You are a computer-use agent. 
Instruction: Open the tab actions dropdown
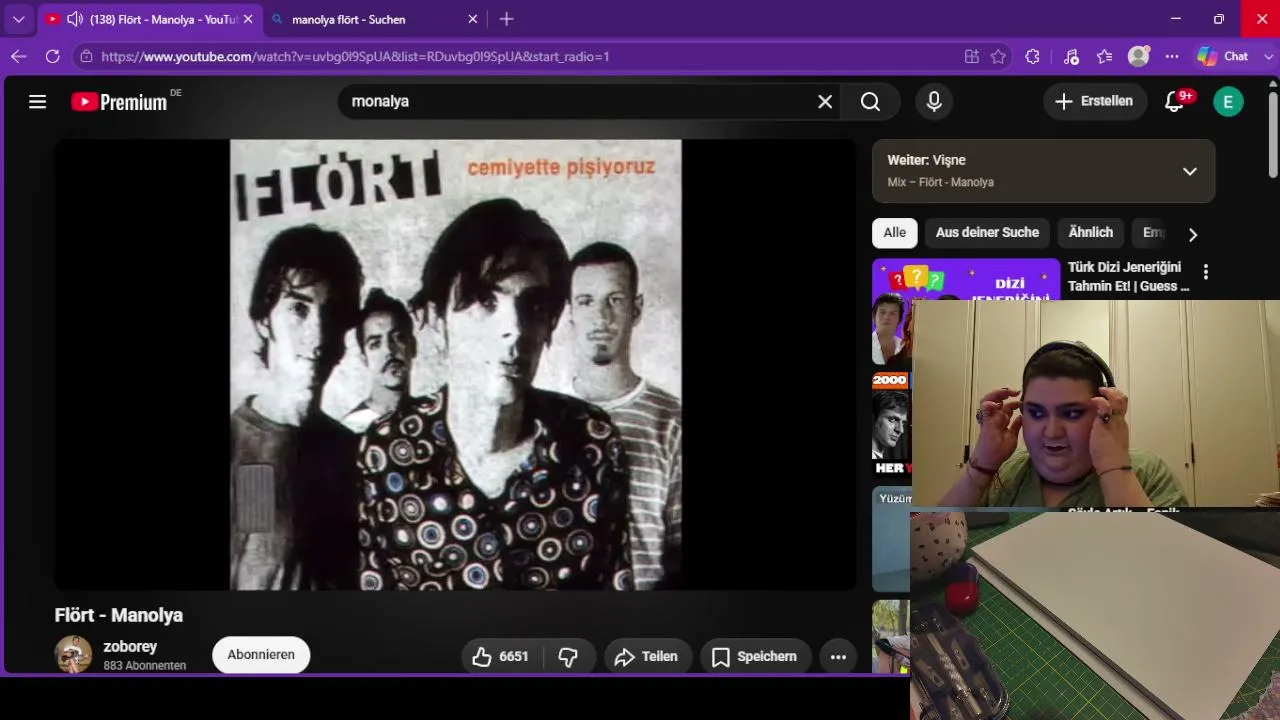[18, 19]
